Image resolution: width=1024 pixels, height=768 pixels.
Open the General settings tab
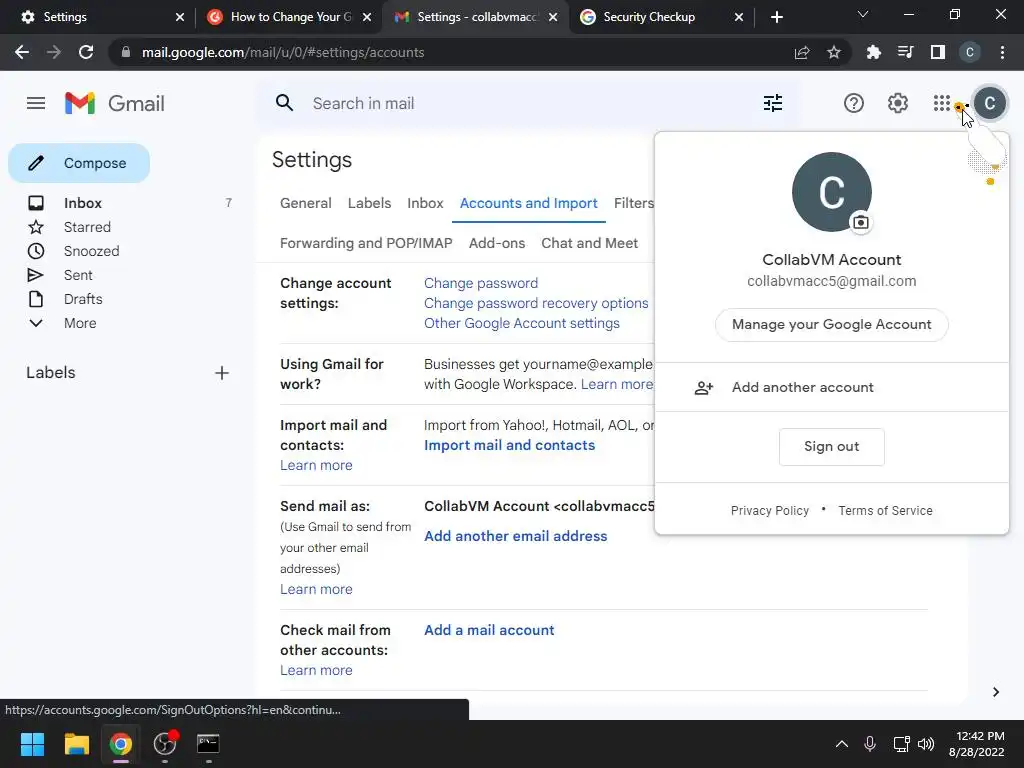click(x=306, y=203)
